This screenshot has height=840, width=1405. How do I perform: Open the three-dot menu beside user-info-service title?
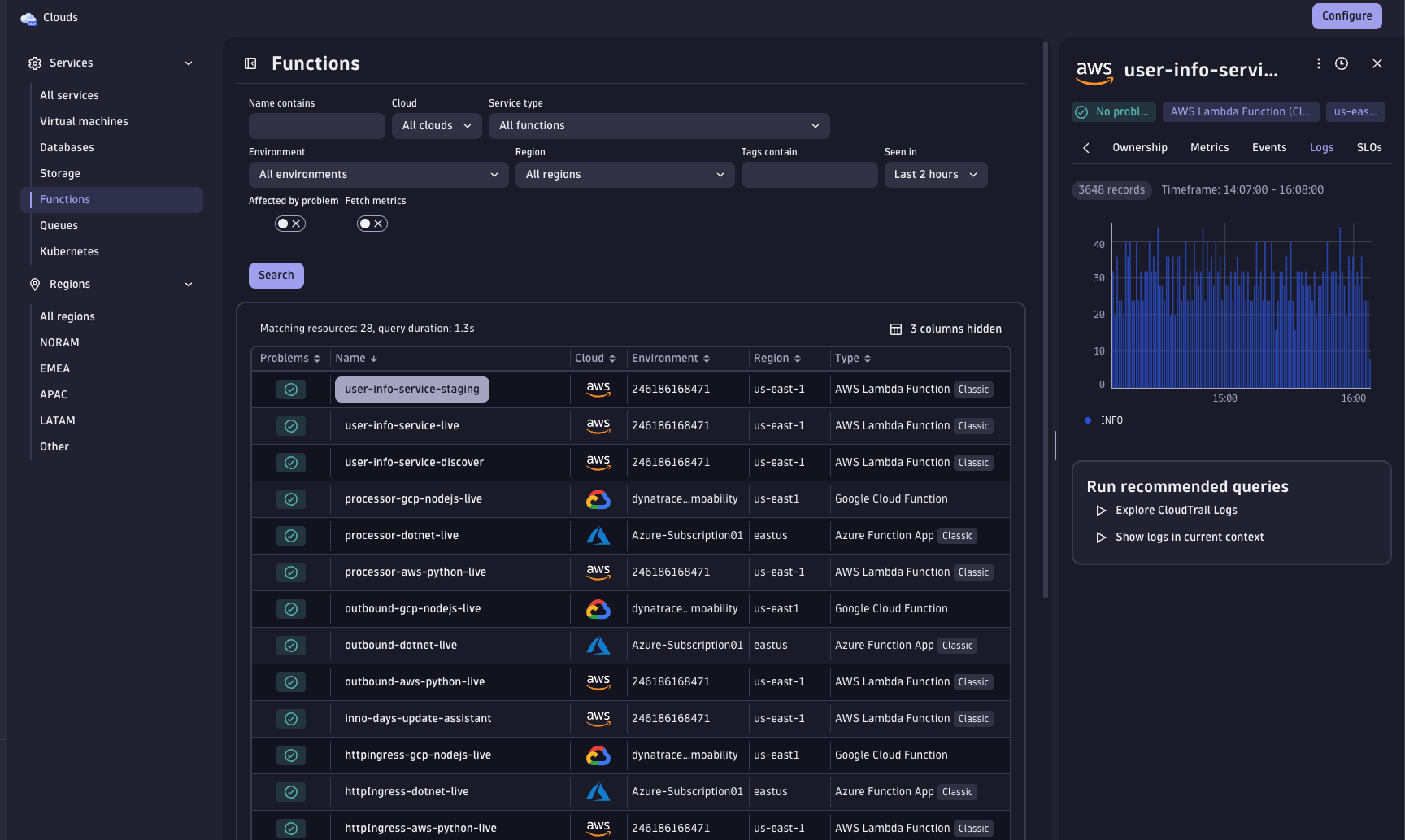tap(1319, 63)
